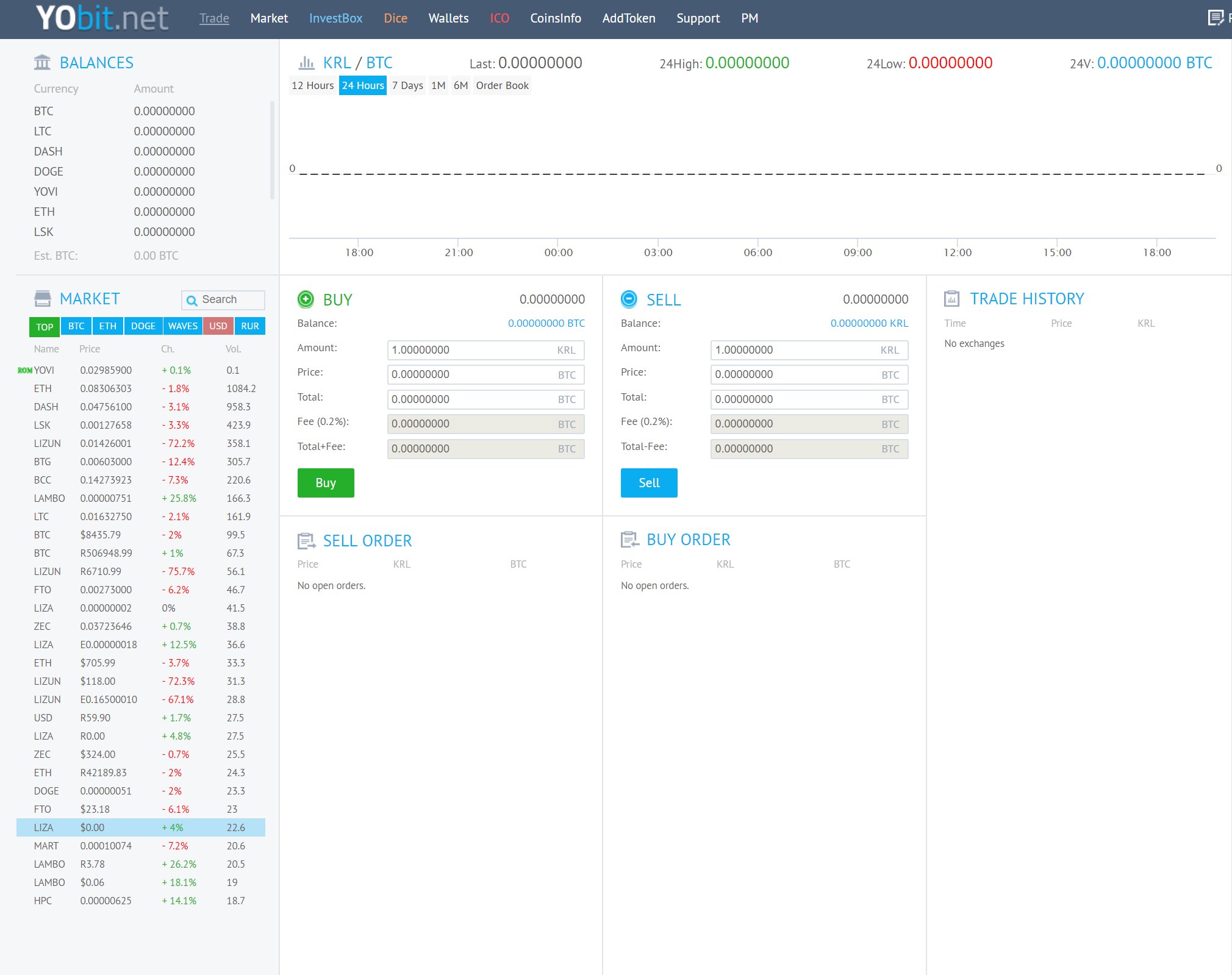Click the search magnifier icon

[x=192, y=300]
